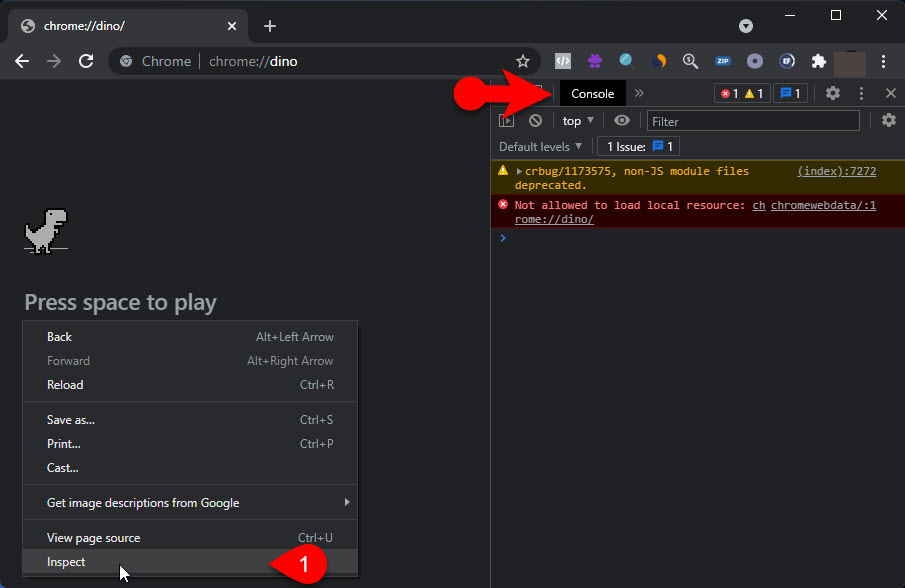Close the DevTools panel

(891, 93)
